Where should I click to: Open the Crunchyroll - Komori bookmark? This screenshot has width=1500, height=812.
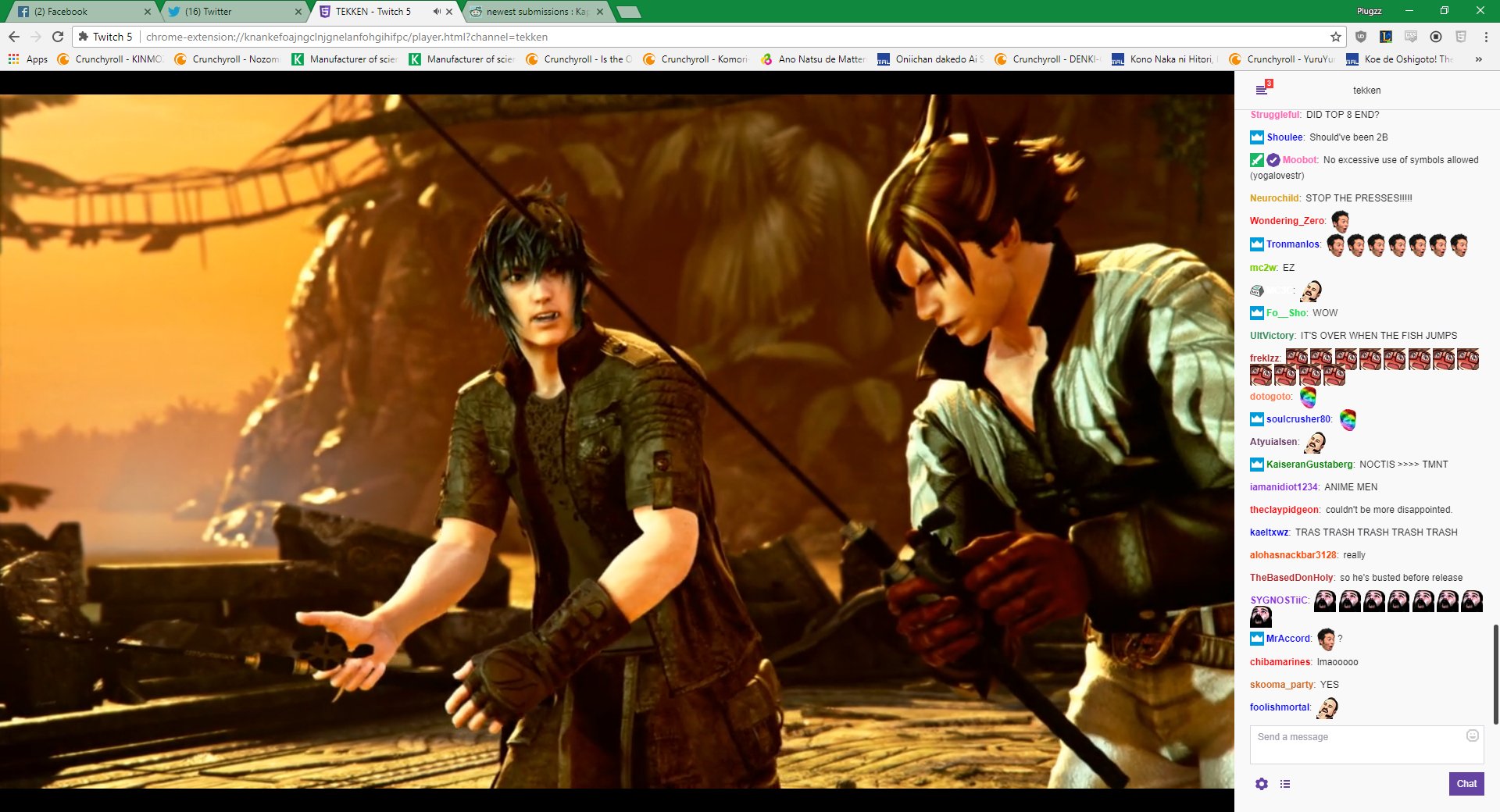[x=696, y=59]
